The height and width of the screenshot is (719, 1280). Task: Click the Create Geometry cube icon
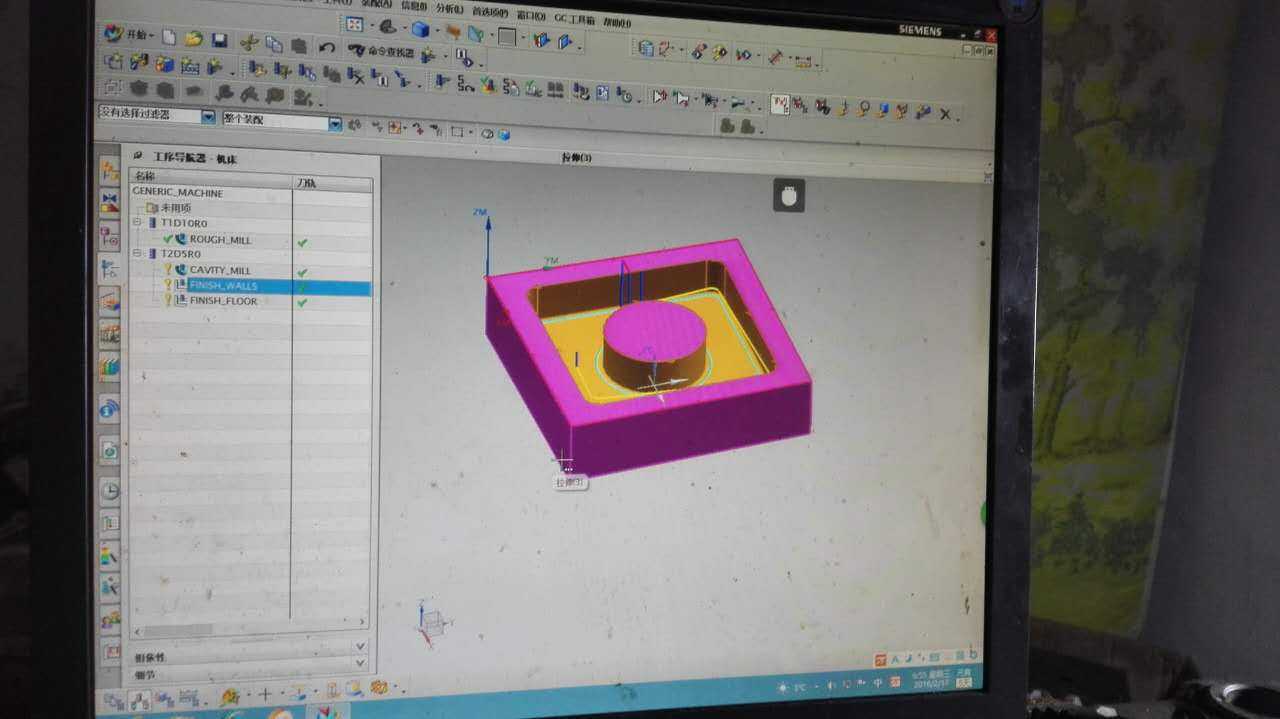(165, 64)
